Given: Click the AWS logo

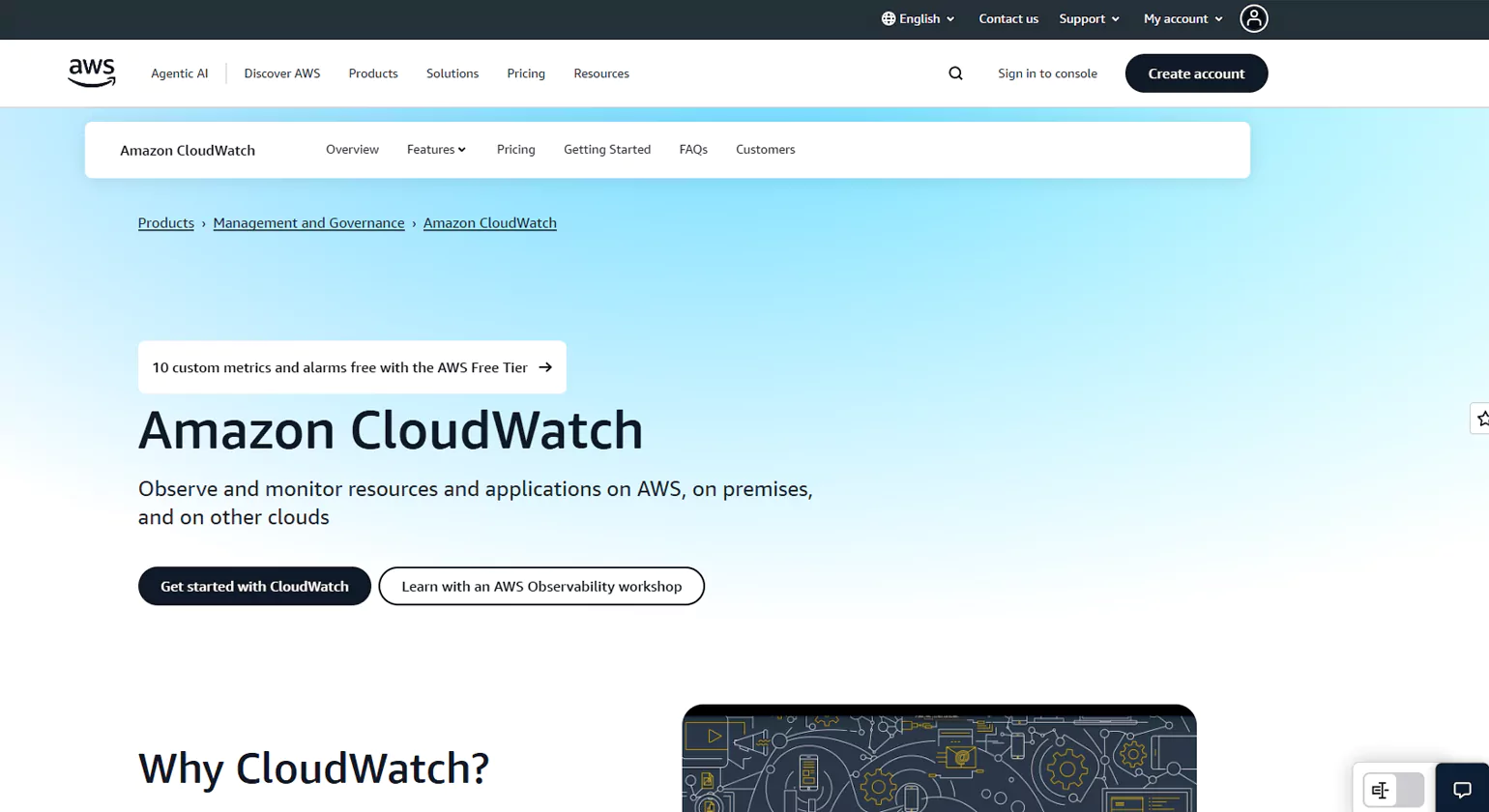Looking at the screenshot, I should [x=91, y=72].
